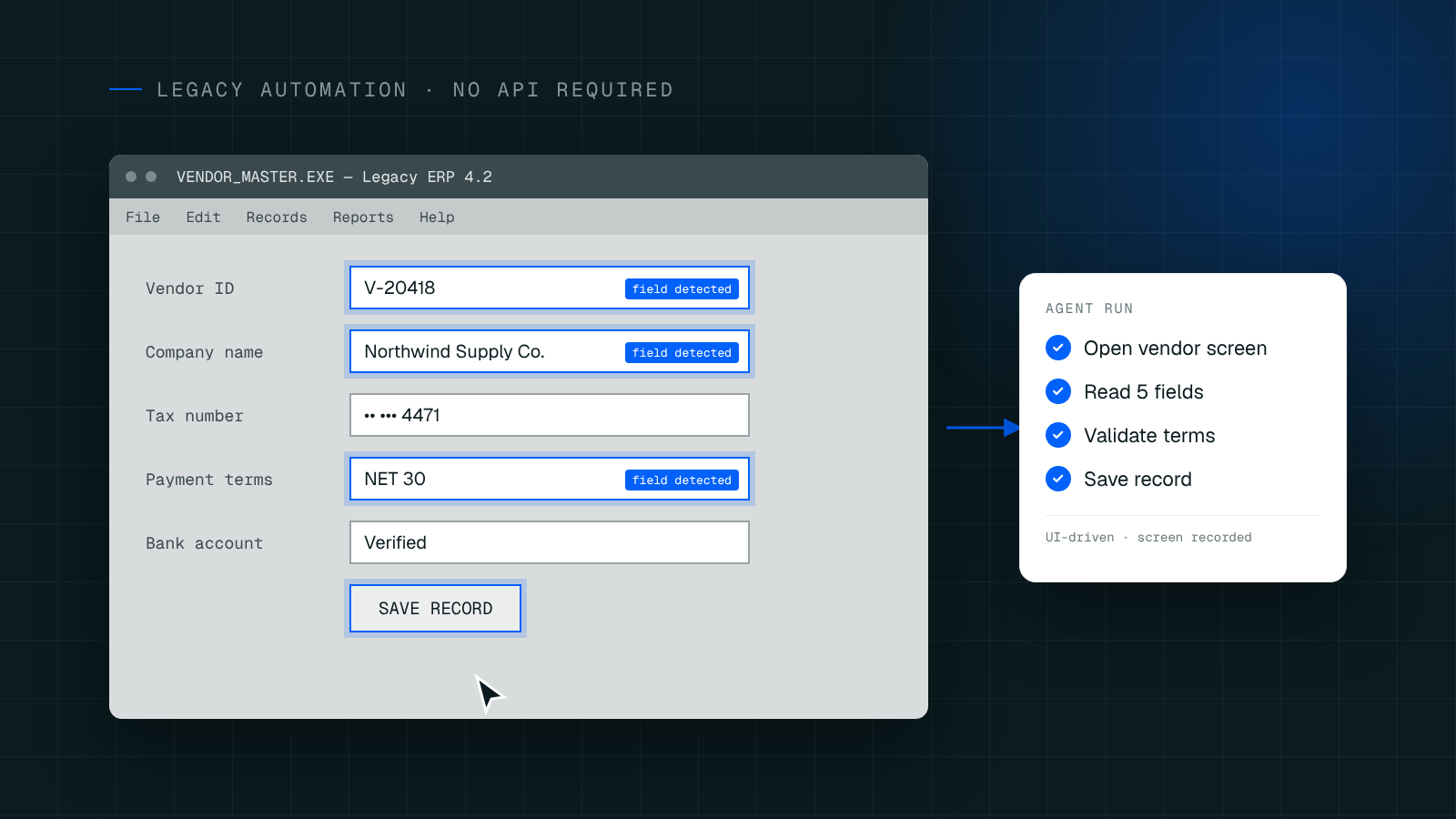
Task: Click the Payment terms field NET 30
Action: 550,479
